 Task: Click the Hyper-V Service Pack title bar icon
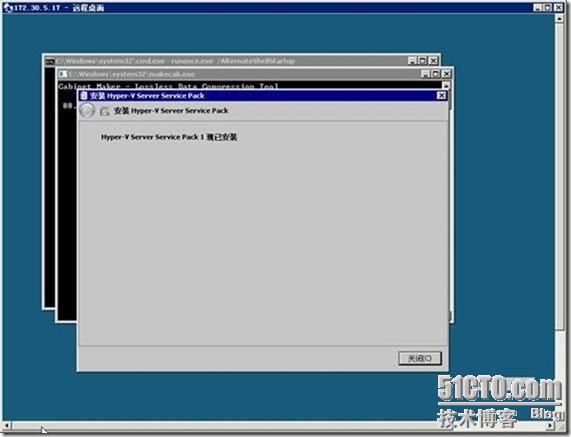pos(84,95)
